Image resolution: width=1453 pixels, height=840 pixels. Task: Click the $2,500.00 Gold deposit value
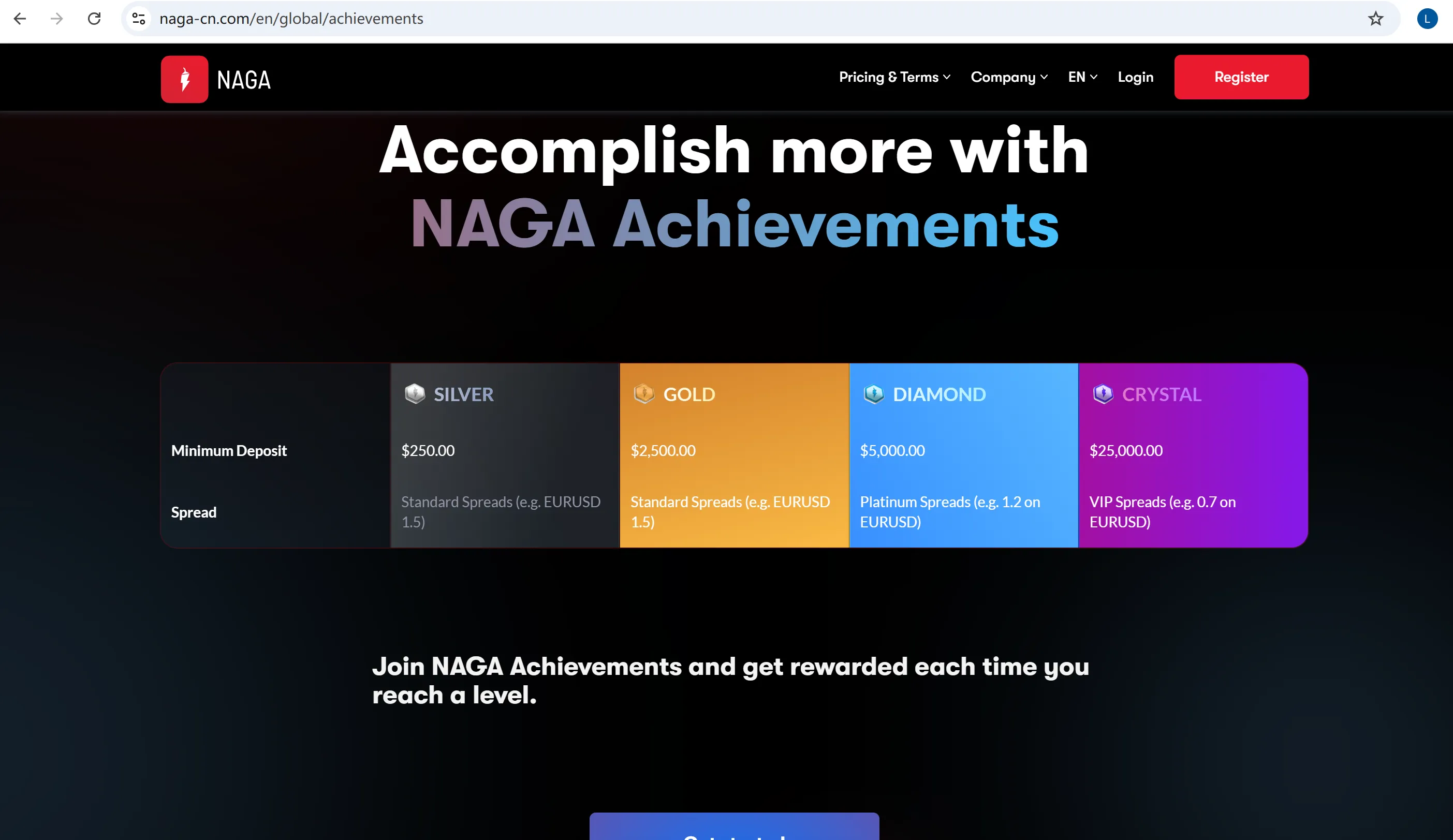click(x=663, y=450)
